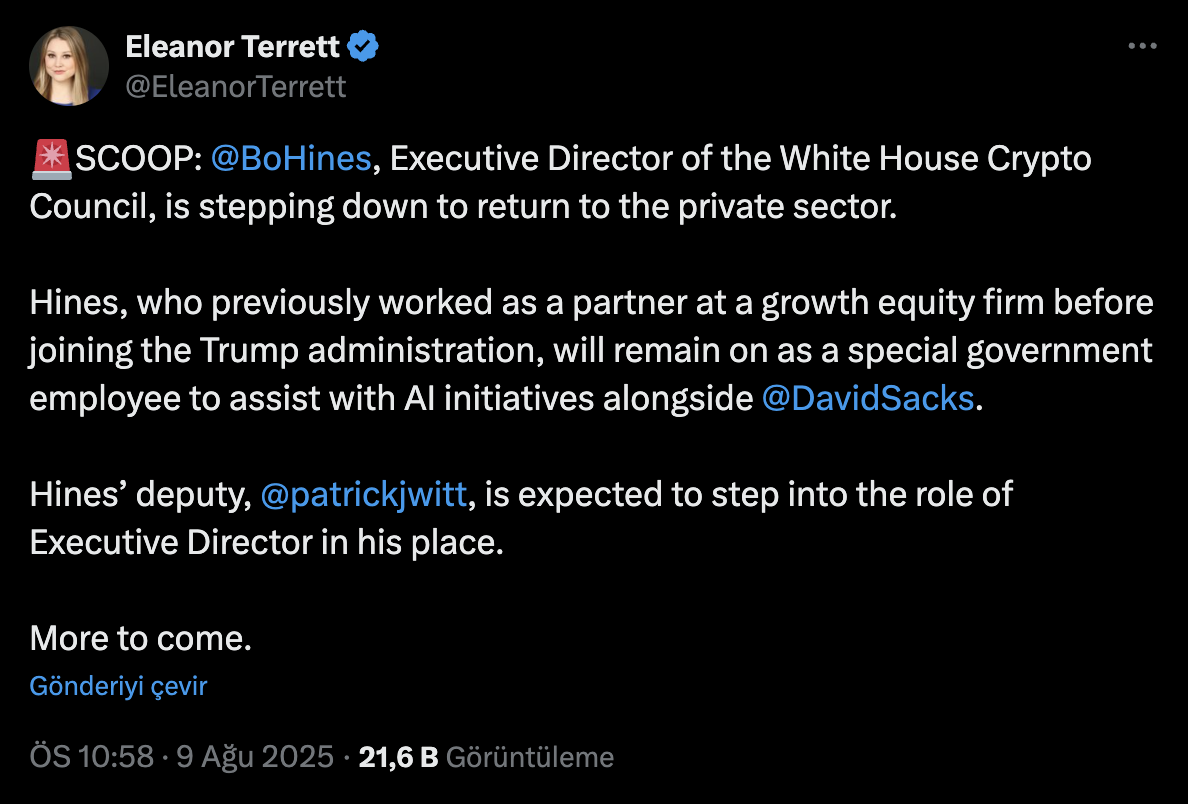
Task: Open the @EleanorTerrett handle link
Action: (x=236, y=87)
